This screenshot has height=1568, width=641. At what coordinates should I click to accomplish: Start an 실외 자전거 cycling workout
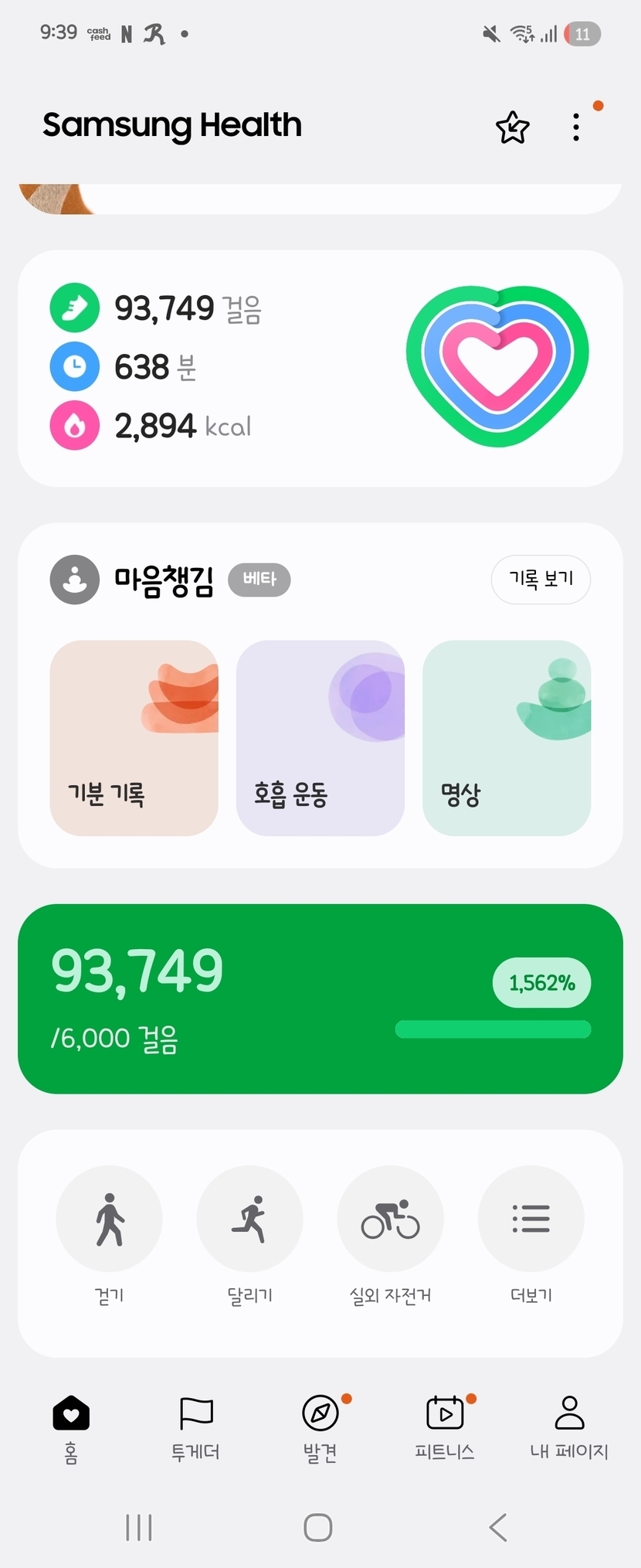click(390, 1219)
